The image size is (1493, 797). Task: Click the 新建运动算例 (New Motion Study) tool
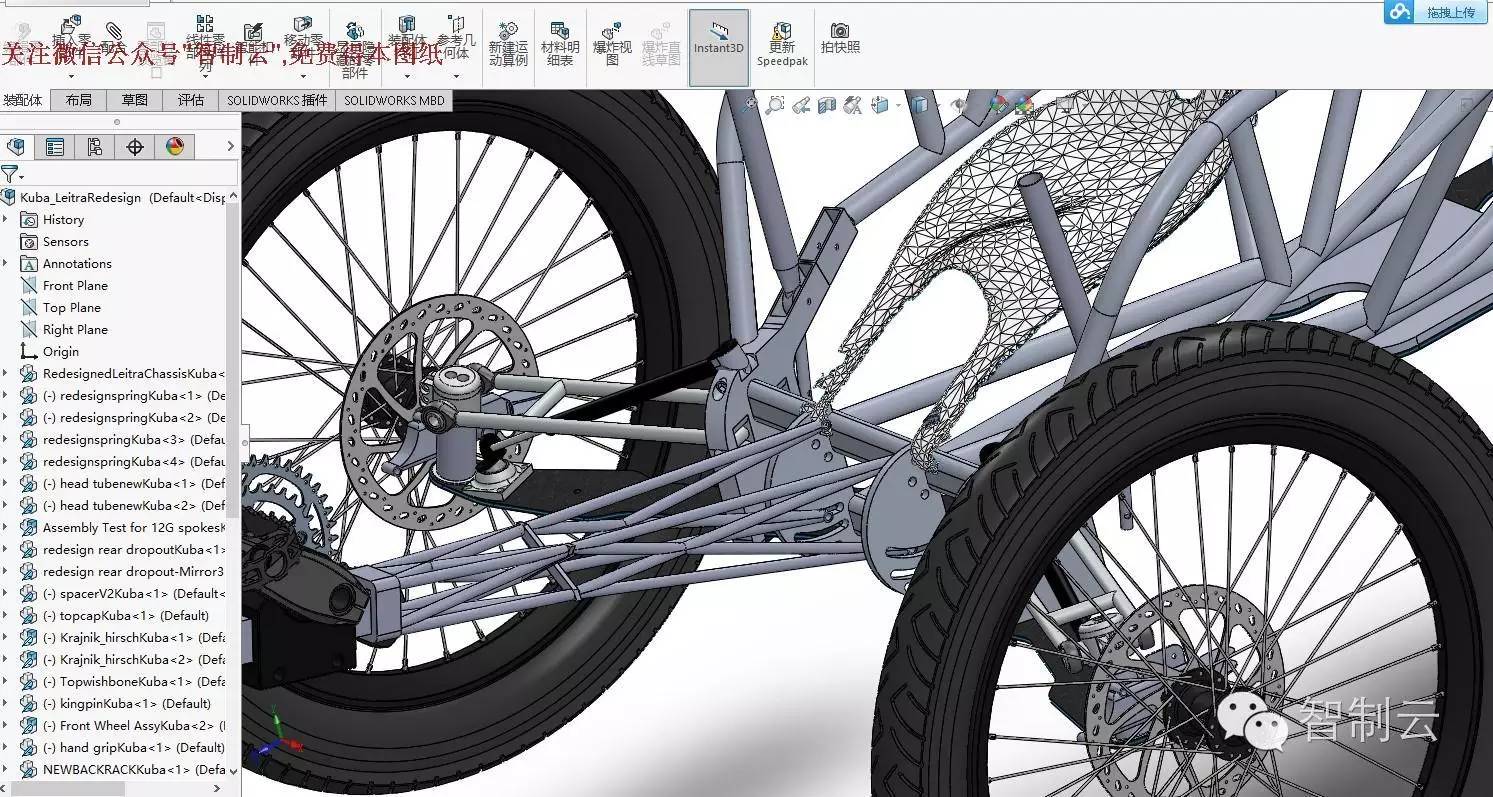point(508,42)
